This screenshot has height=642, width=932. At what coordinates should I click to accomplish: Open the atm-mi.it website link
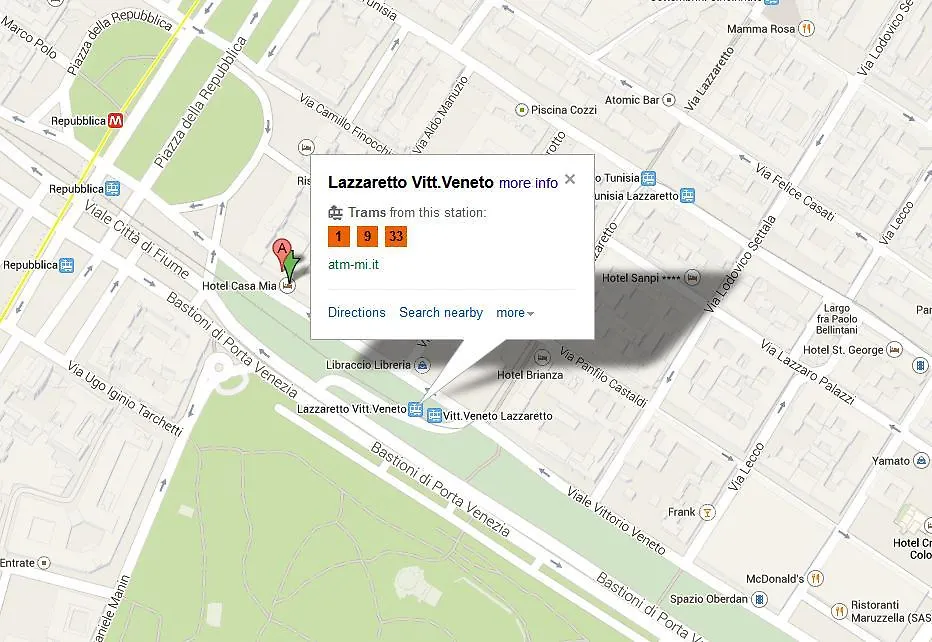click(353, 265)
